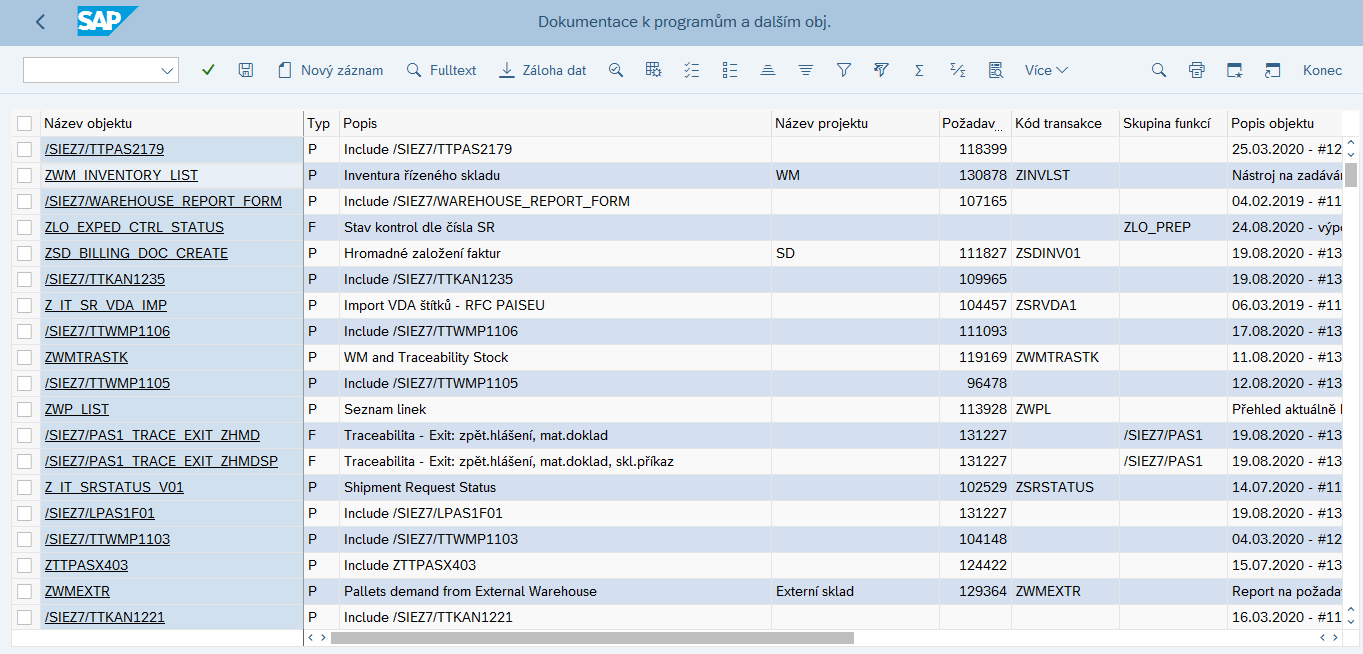The image size is (1363, 654).
Task: Open the ZSD_BILLING_DOC_CREATE link
Action: pos(136,253)
